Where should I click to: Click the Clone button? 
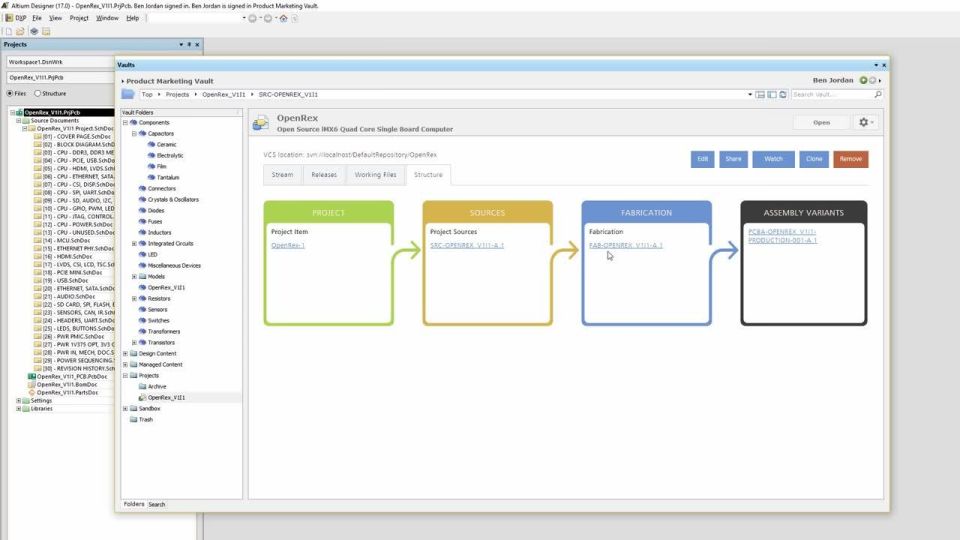coord(814,159)
